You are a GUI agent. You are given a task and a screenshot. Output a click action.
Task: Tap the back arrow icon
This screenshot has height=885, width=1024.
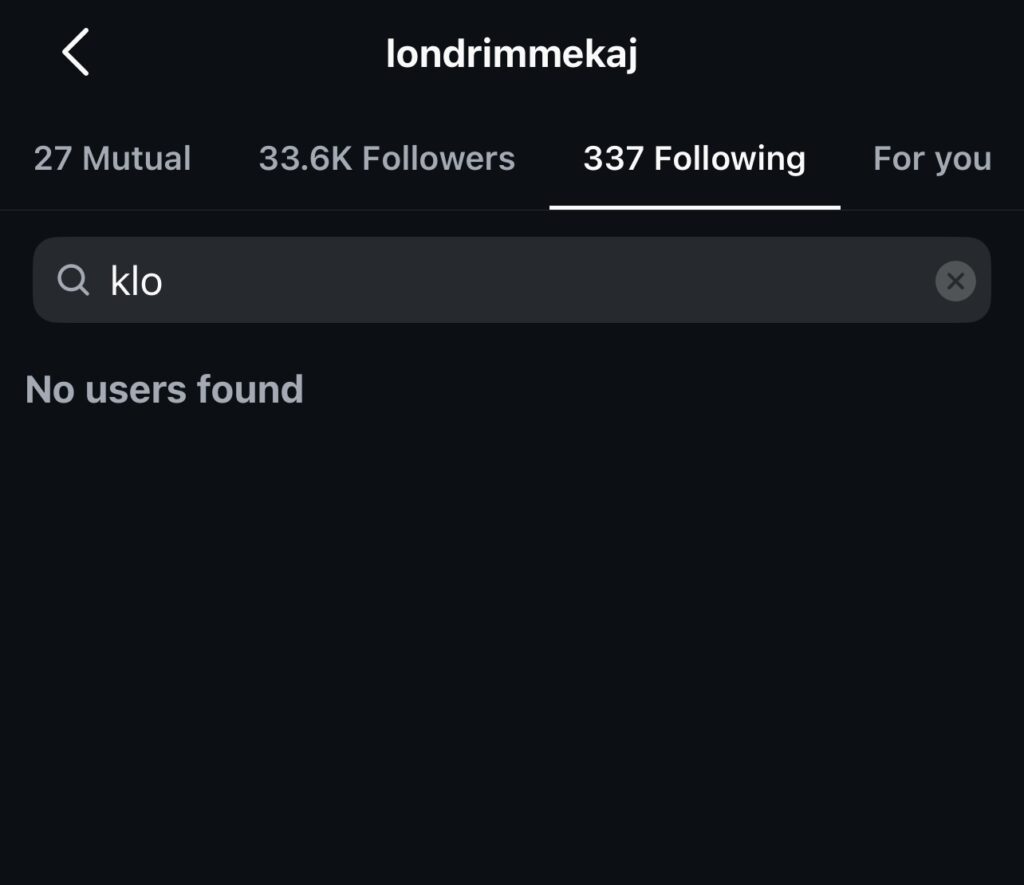click(76, 52)
